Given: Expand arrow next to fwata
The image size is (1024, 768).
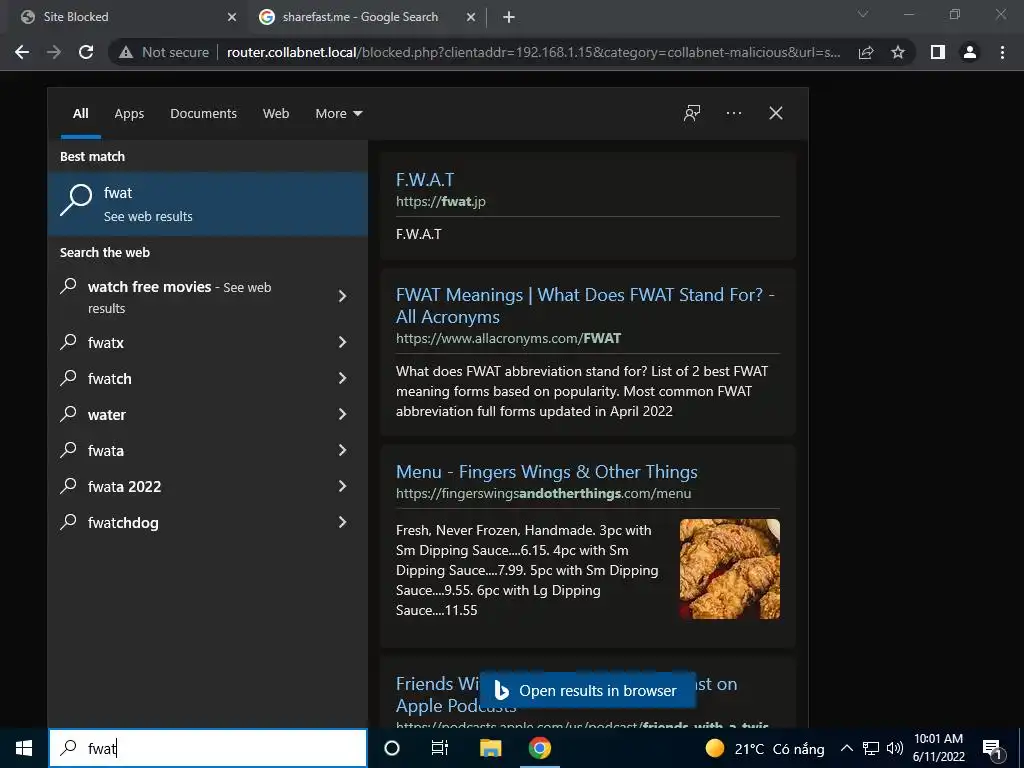Looking at the screenshot, I should [x=342, y=450].
